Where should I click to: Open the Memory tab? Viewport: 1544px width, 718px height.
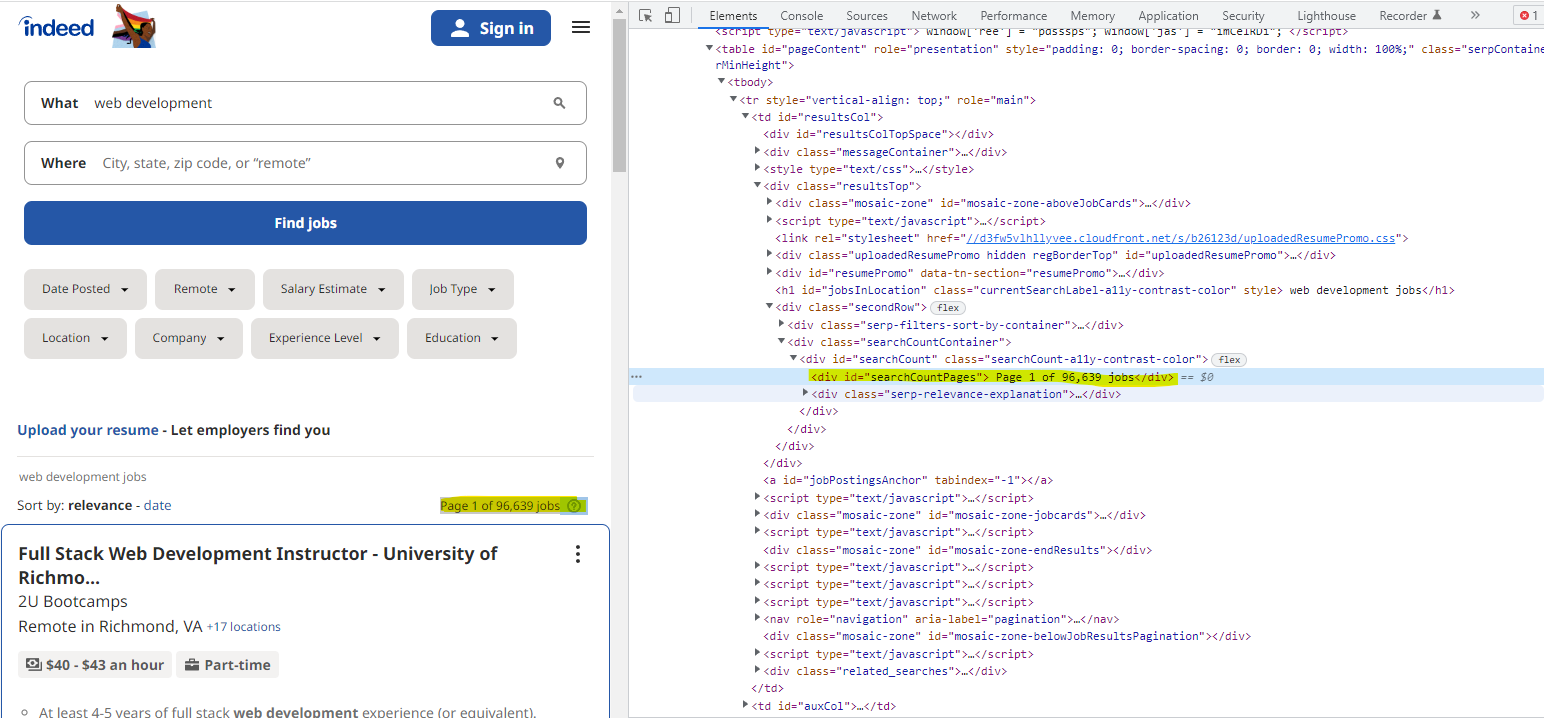pyautogui.click(x=1092, y=16)
